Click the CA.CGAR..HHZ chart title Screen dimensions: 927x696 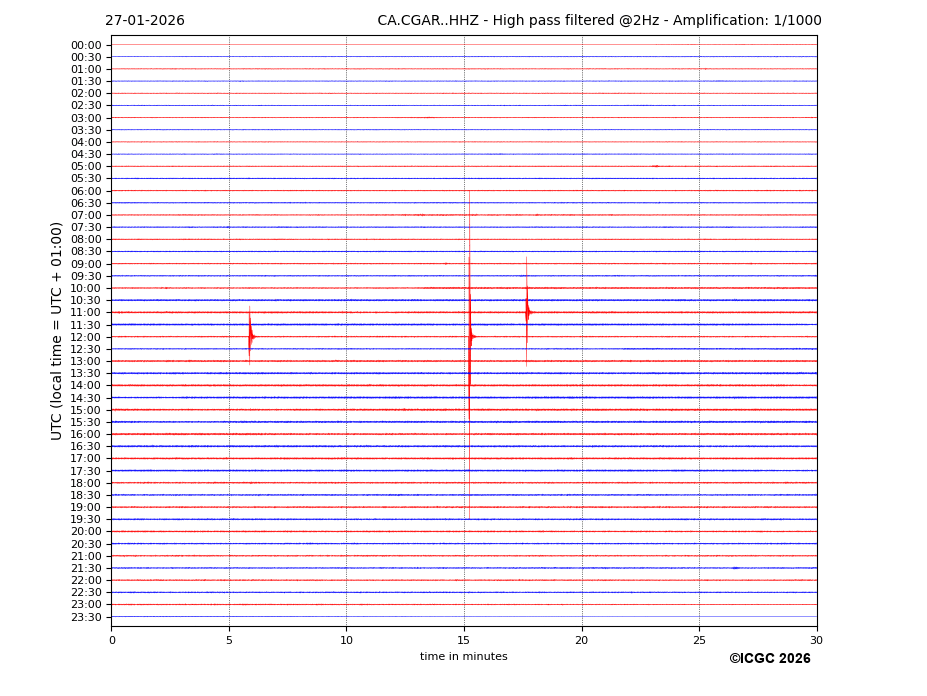pos(599,21)
